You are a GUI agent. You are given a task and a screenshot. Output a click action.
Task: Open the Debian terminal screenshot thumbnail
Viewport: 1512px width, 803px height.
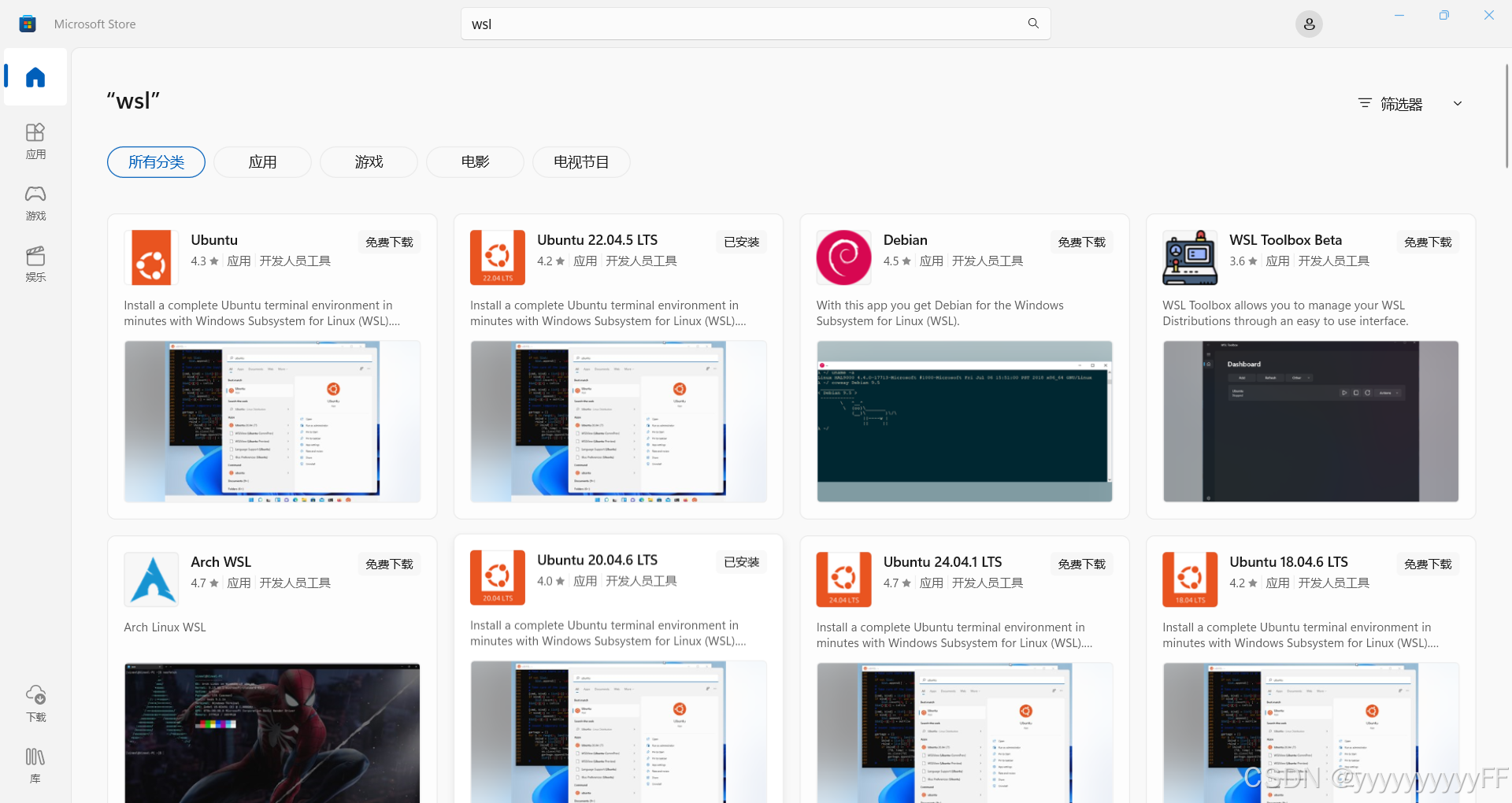tap(965, 421)
